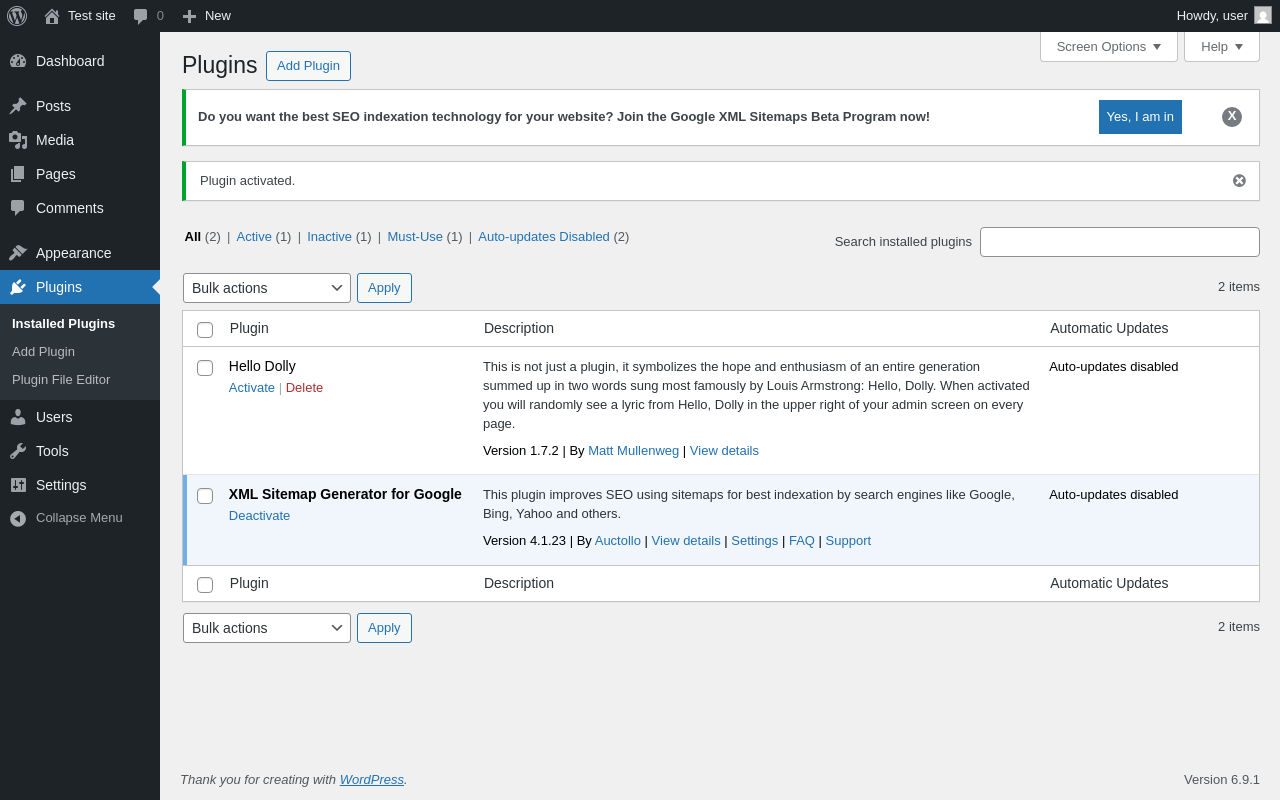
Task: Open Media via its sidebar icon
Action: pos(18,140)
